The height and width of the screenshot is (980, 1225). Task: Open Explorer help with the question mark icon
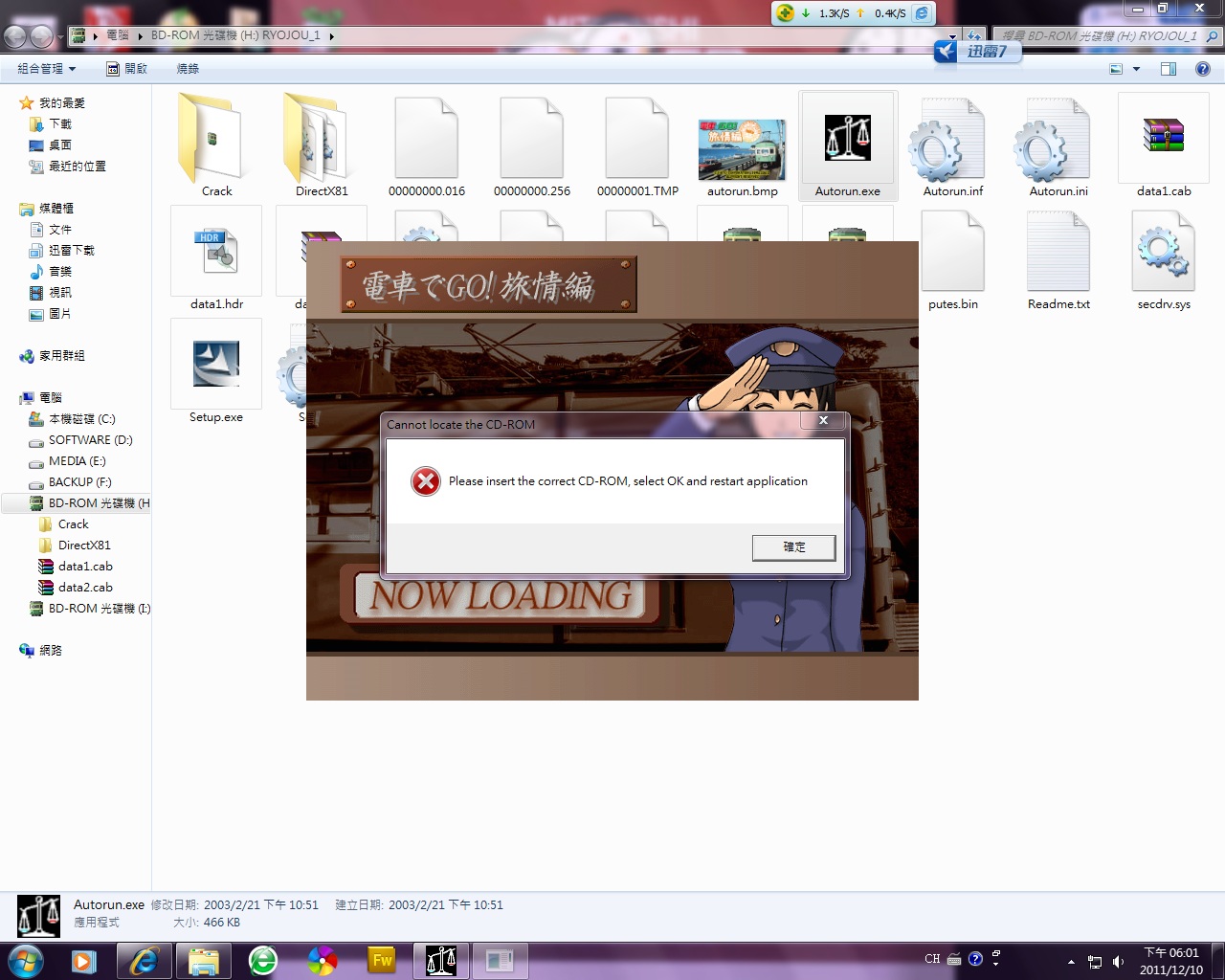pyautogui.click(x=1203, y=69)
